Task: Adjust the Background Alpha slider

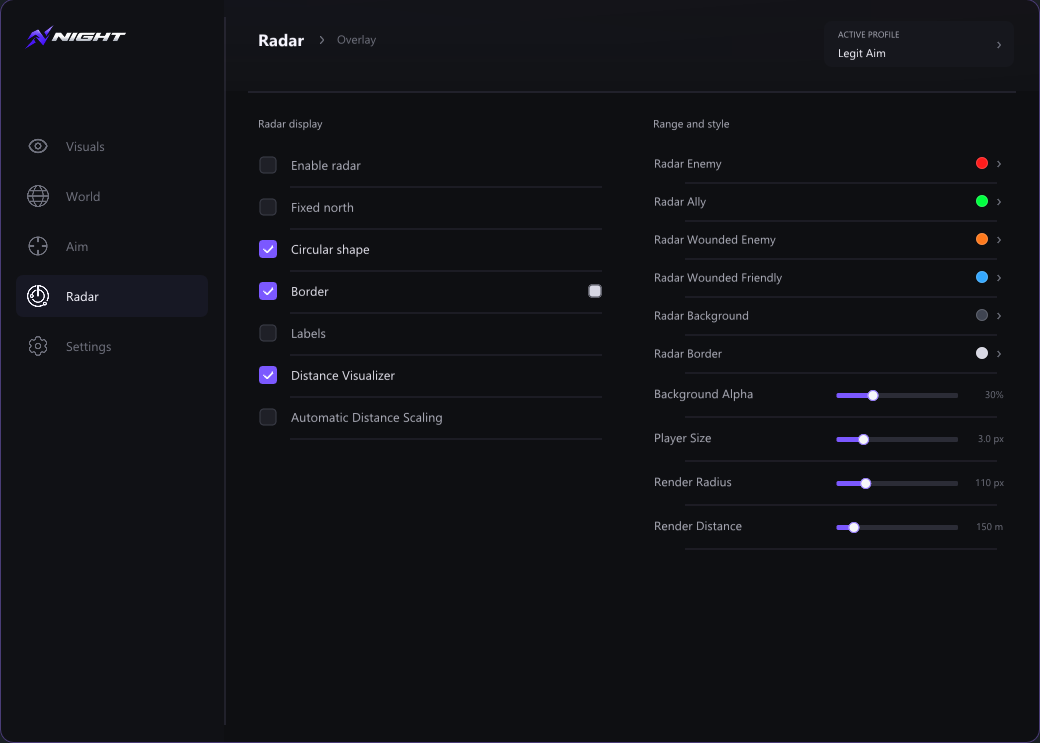Action: click(897, 395)
